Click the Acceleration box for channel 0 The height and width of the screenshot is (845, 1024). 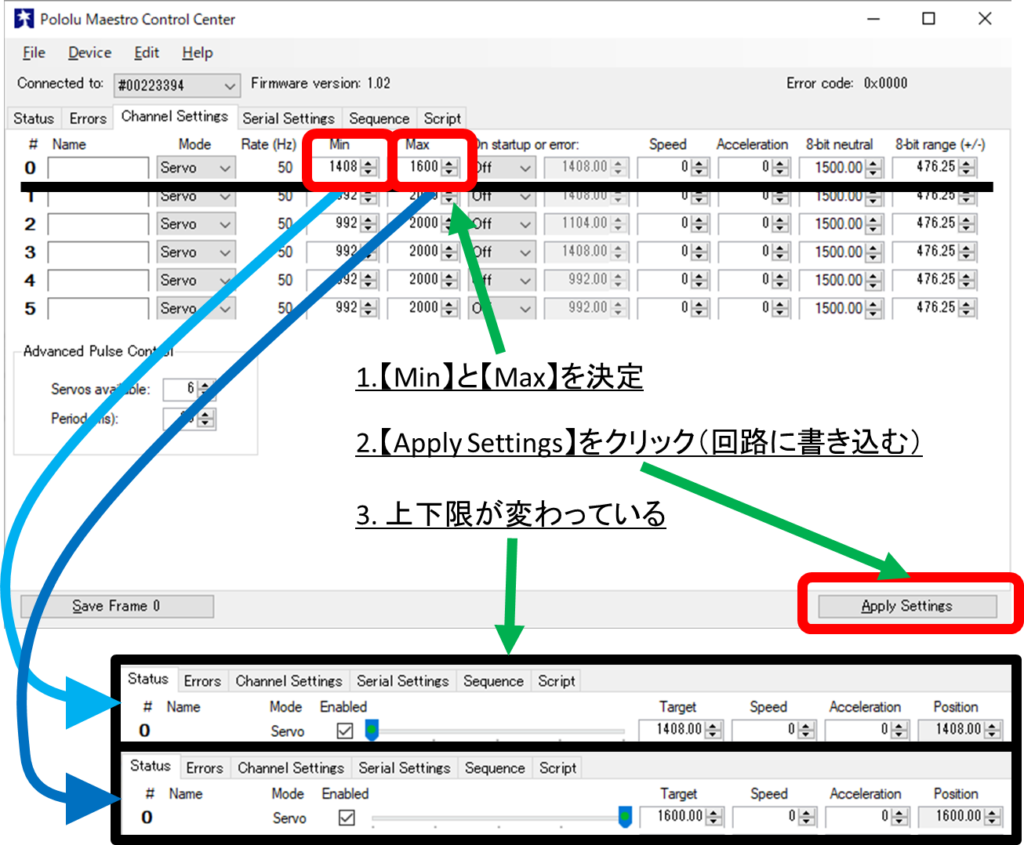pyautogui.click(x=754, y=167)
